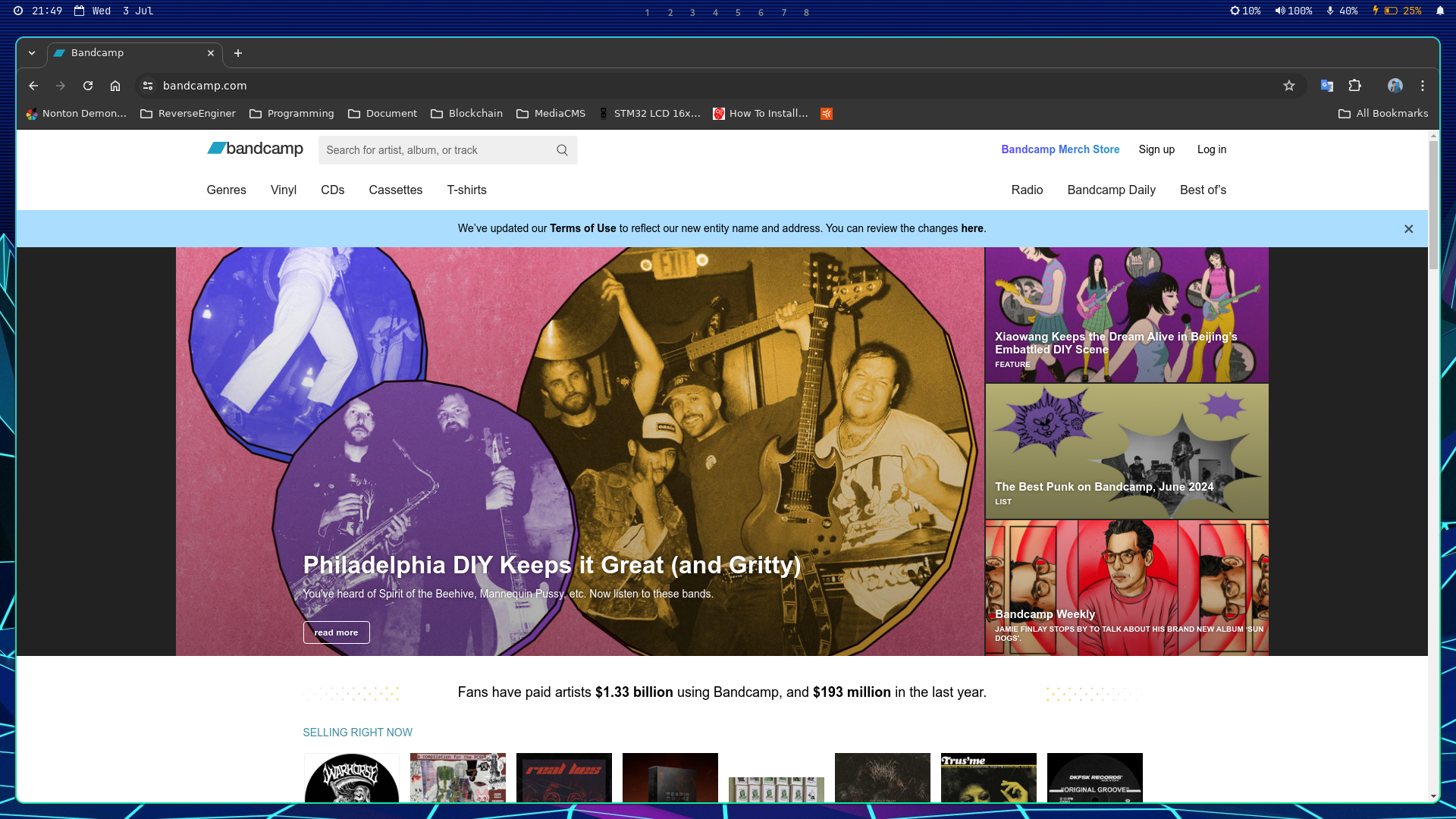1456x819 pixels.
Task: Click the Bandcamp logo
Action: 254,149
